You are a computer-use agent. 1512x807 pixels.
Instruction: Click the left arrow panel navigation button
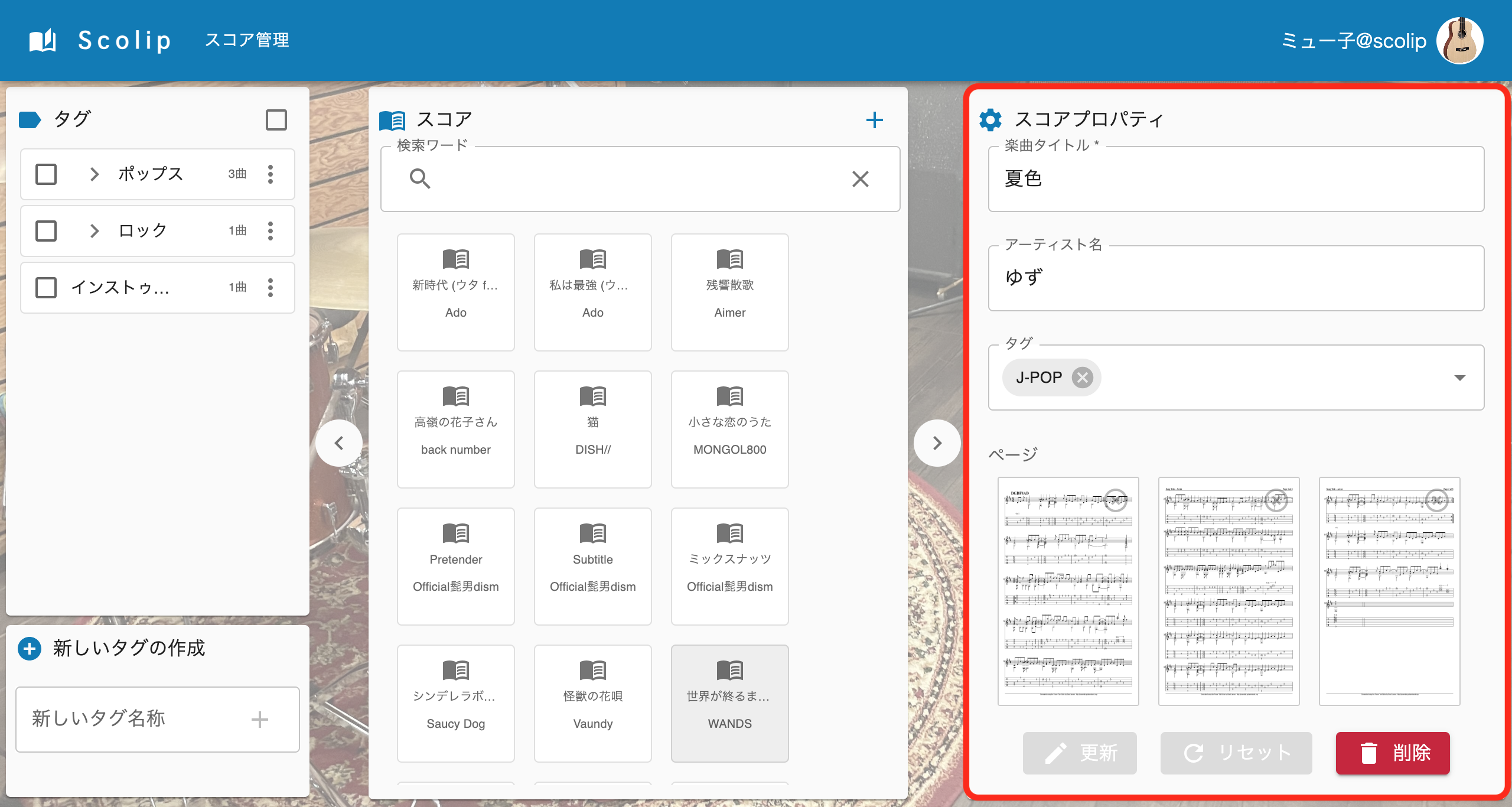339,443
